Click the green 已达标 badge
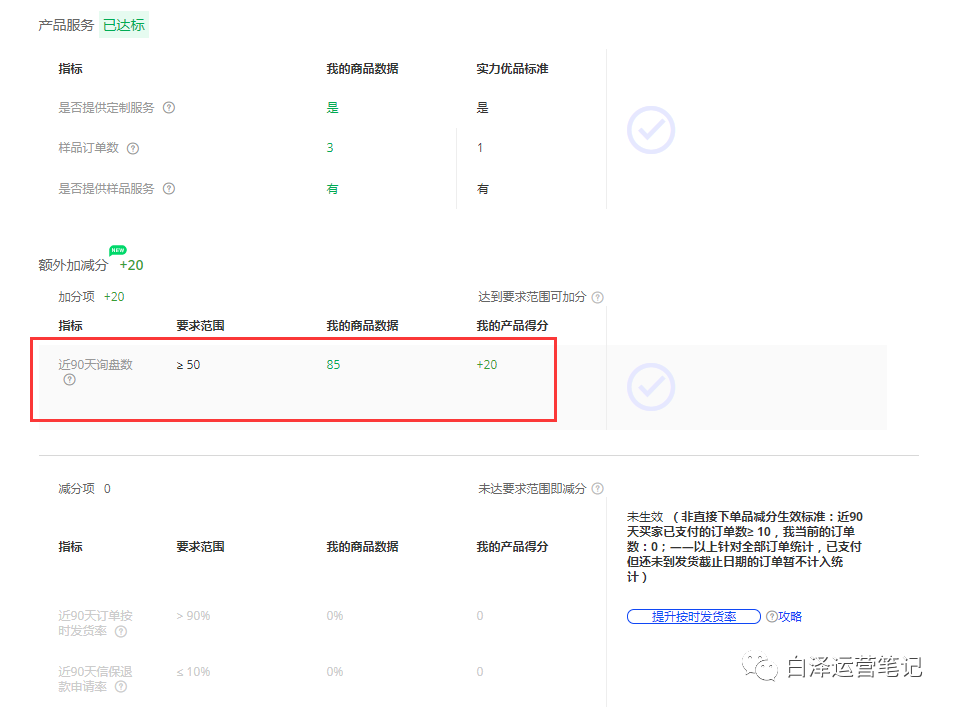The height and width of the screenshot is (708, 953). (x=123, y=24)
